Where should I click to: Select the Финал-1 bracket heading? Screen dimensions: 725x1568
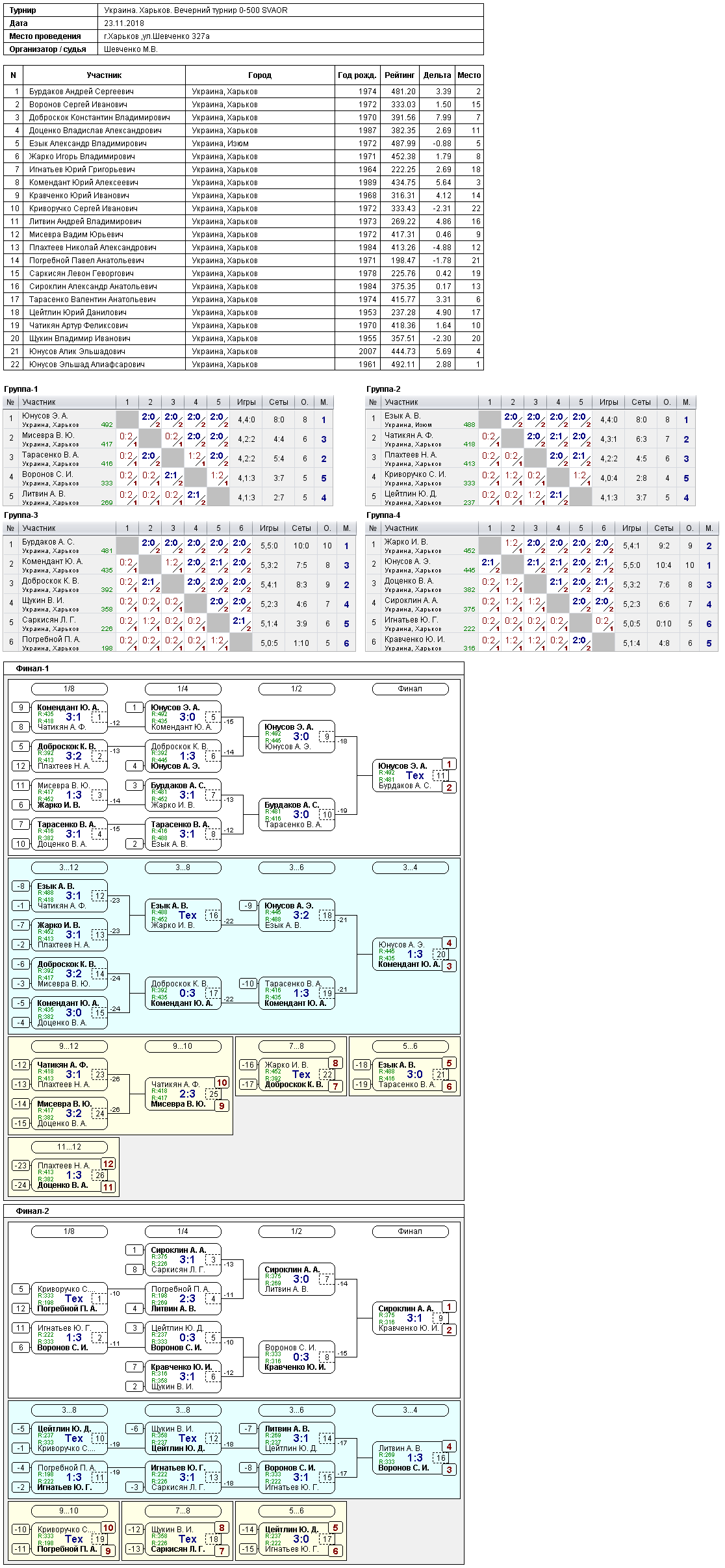[32, 669]
